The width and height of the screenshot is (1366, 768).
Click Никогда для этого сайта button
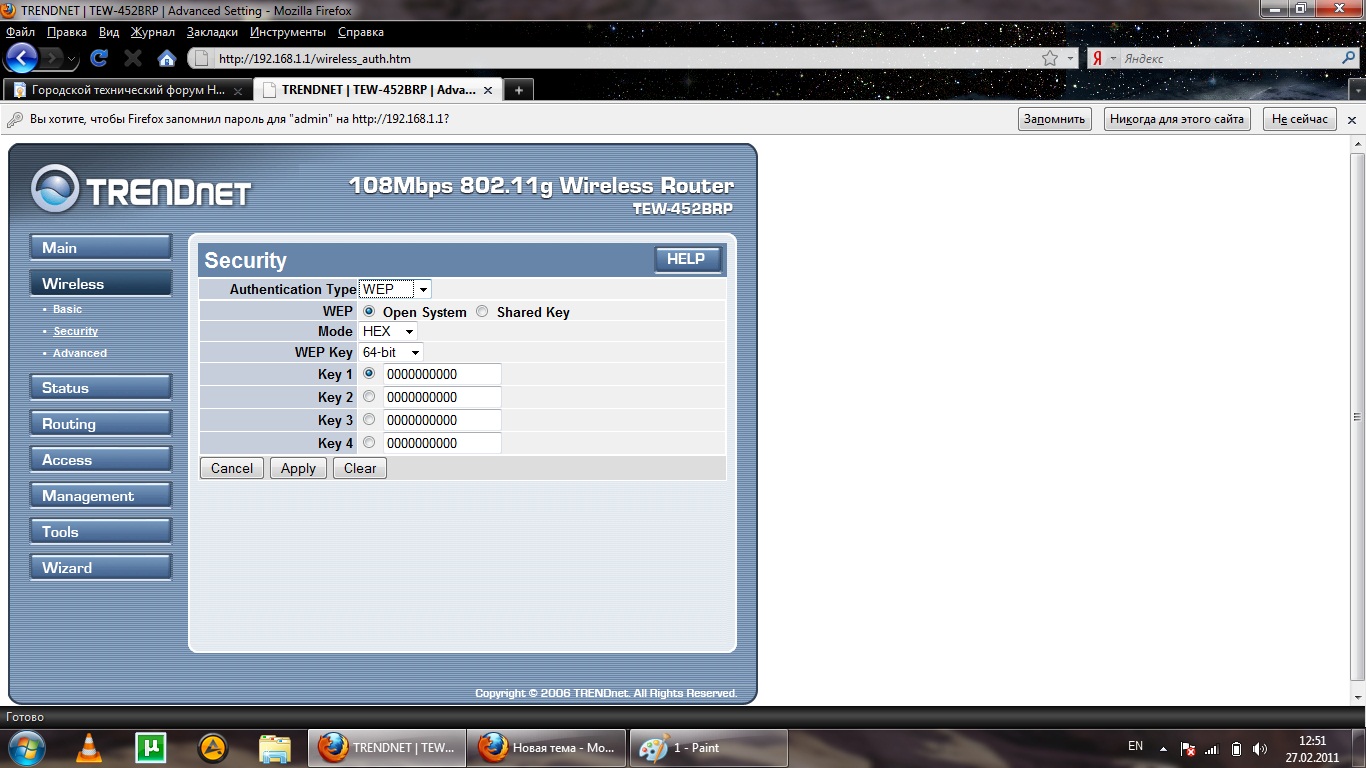pyautogui.click(x=1177, y=119)
